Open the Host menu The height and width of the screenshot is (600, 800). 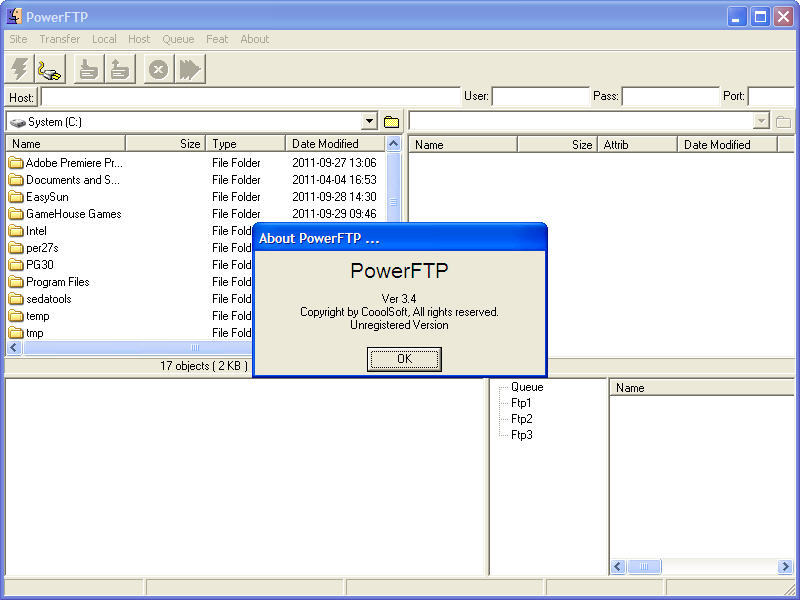(x=139, y=39)
